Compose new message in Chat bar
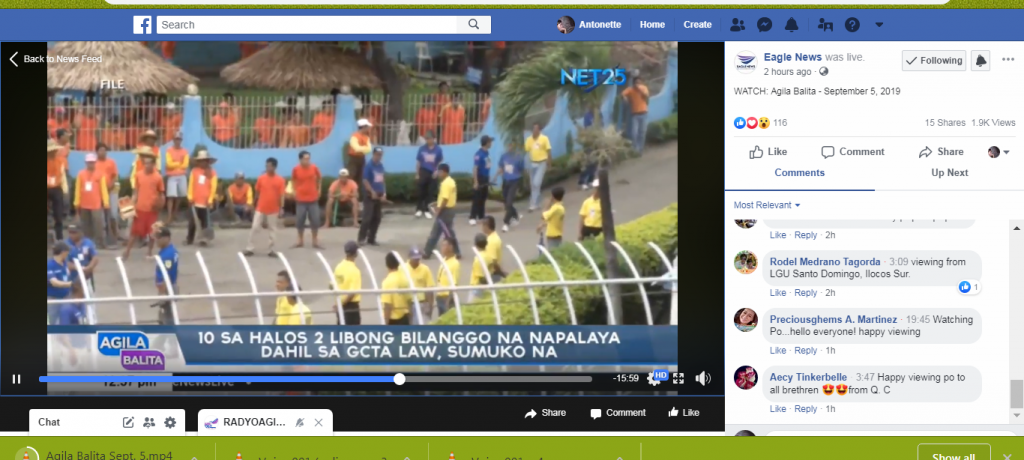 point(128,422)
